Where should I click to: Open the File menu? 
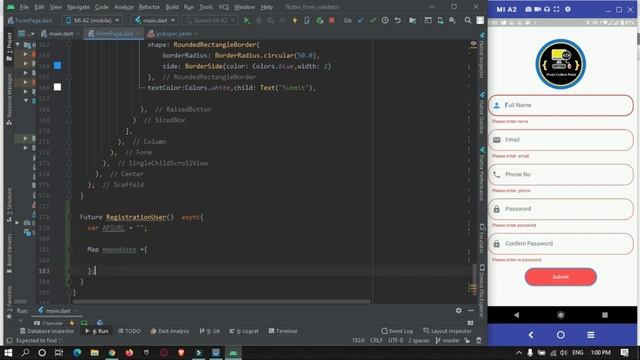[x=24, y=7]
